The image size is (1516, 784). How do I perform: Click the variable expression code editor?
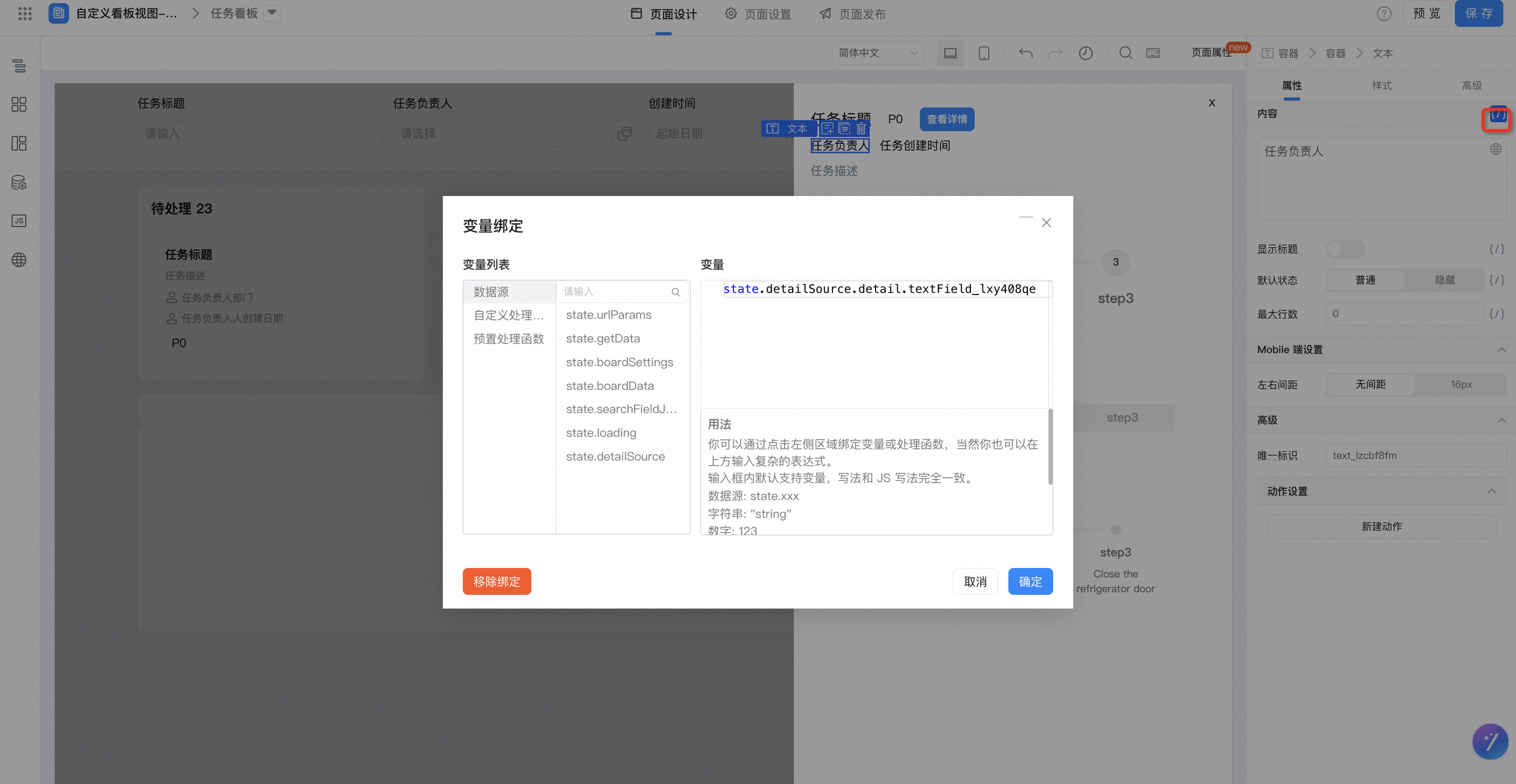876,344
